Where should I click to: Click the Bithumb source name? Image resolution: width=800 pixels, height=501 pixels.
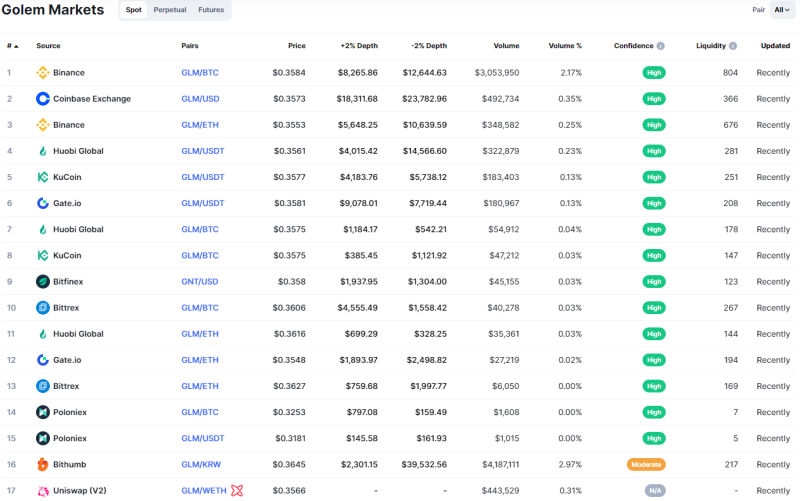[69, 464]
